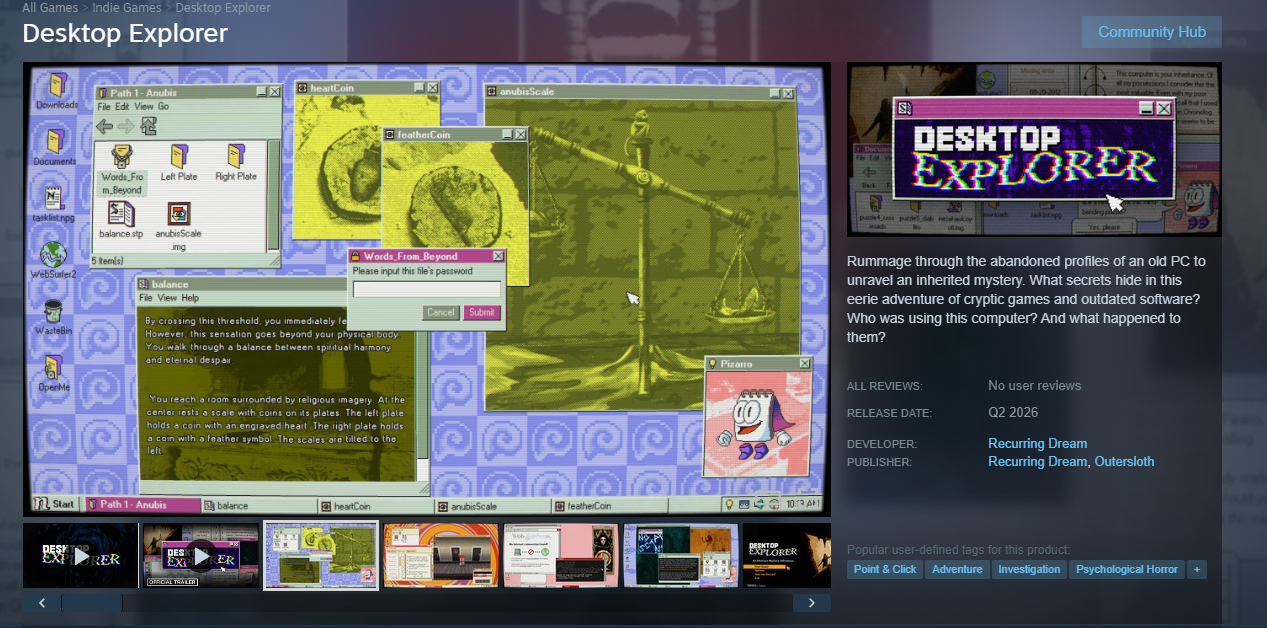Click the Path 1 - Anubis file list scrollbar

(273, 196)
